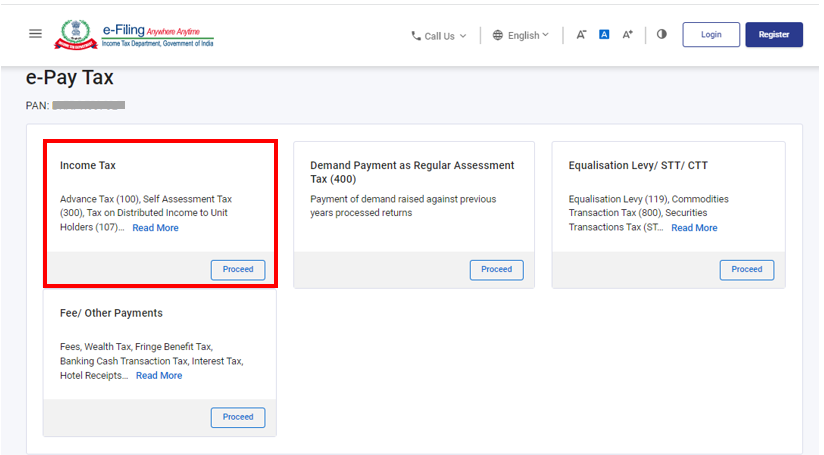Decrease font size with A- icon
The image size is (824, 455).
pos(581,35)
